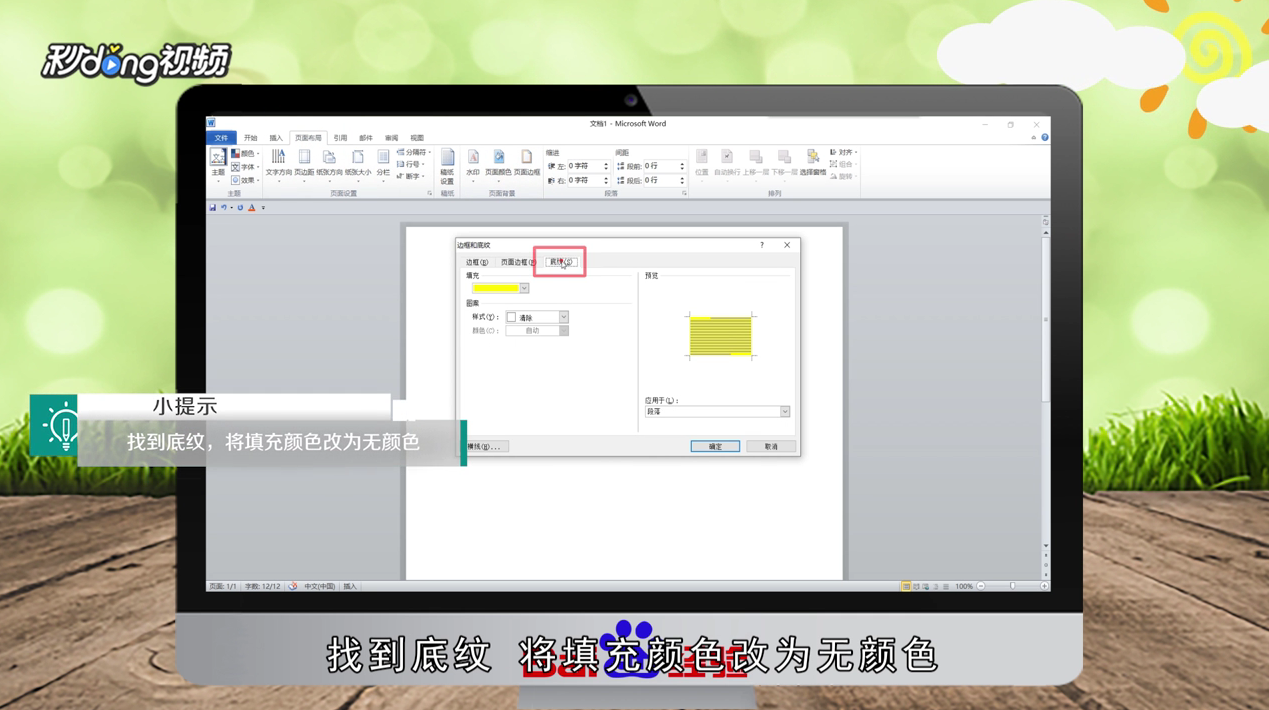Expand the theme 颜色 colors dropdown
This screenshot has height=710, width=1269.
[x=245, y=154]
